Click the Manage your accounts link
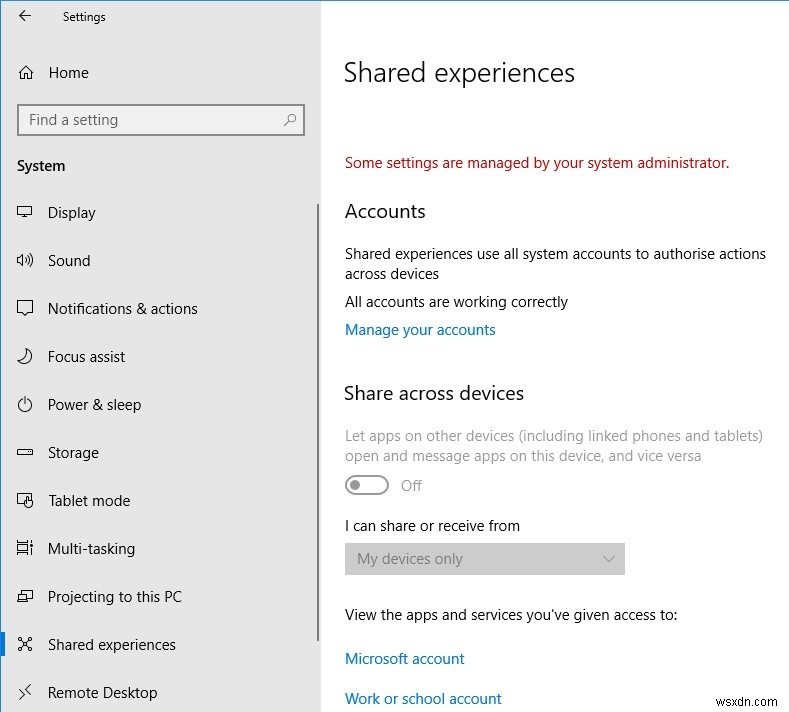 coord(420,330)
